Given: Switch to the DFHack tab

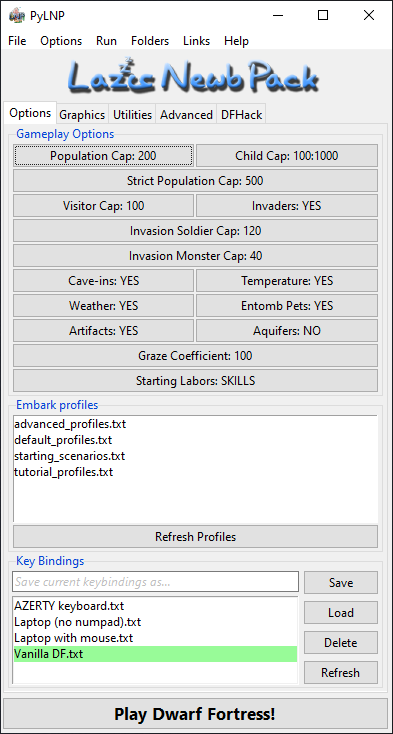Looking at the screenshot, I should coord(241,115).
